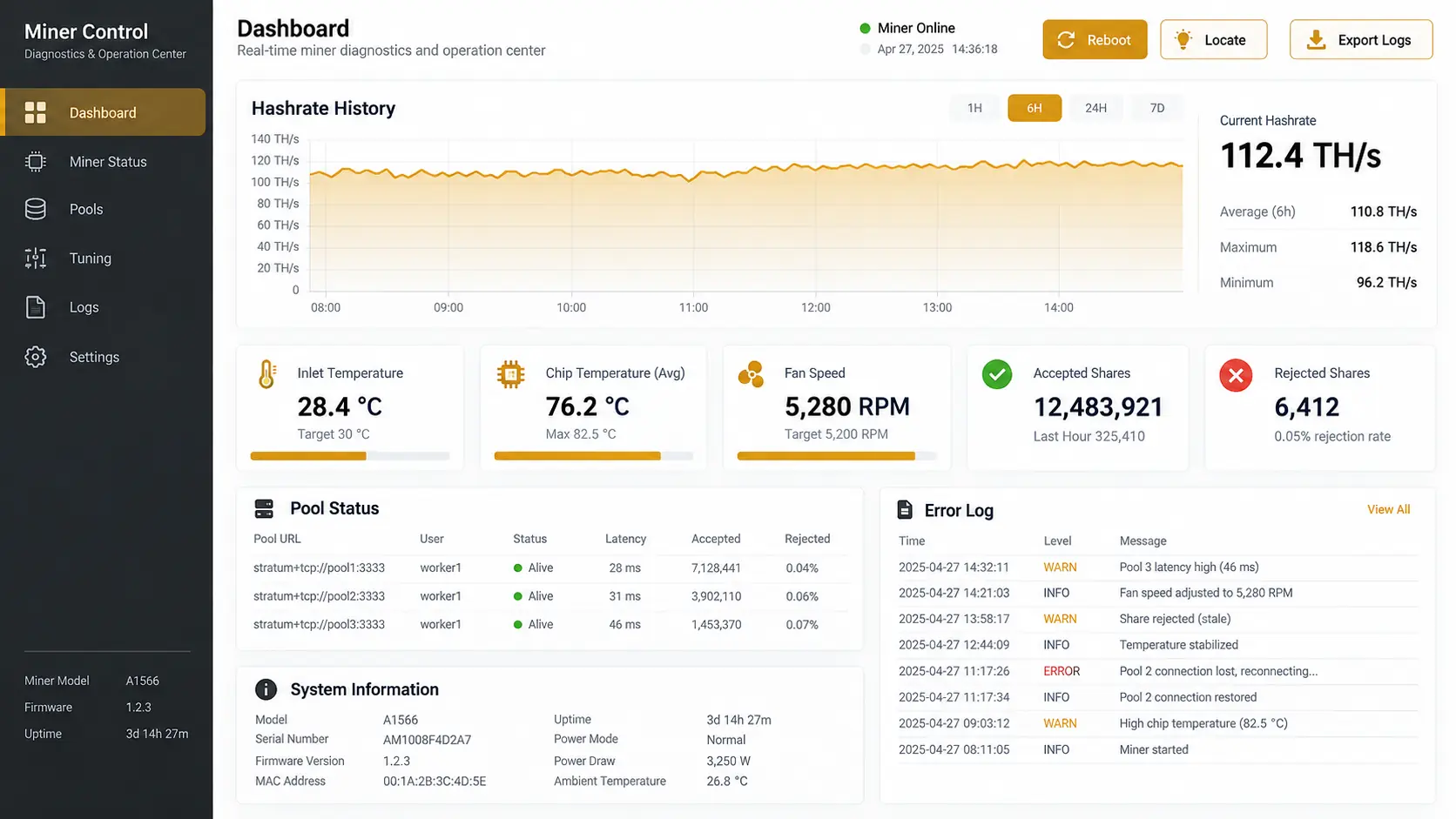1456x819 pixels.
Task: Reboot the miner with the Reboot button
Action: tap(1095, 40)
